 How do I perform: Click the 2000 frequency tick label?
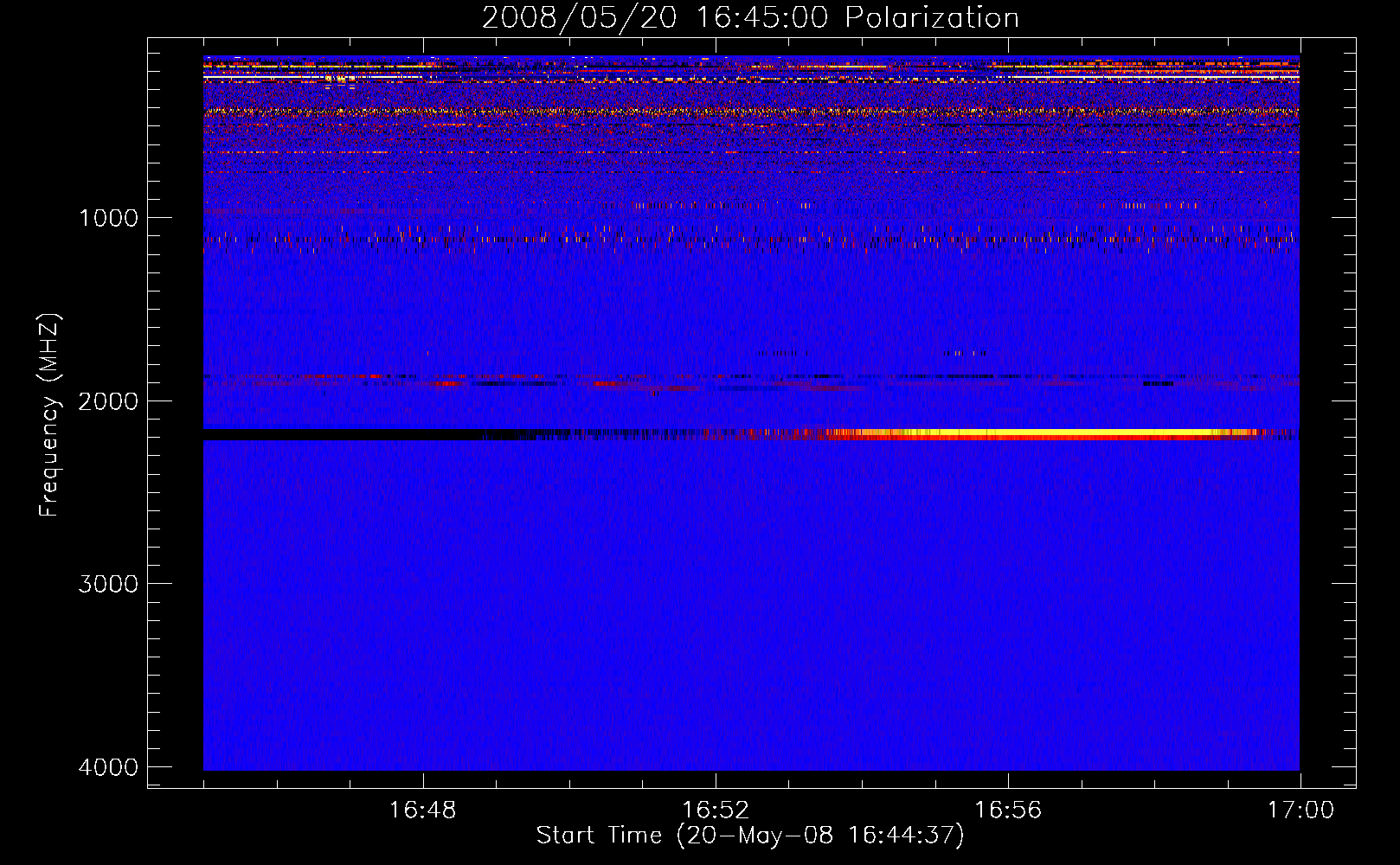point(108,401)
